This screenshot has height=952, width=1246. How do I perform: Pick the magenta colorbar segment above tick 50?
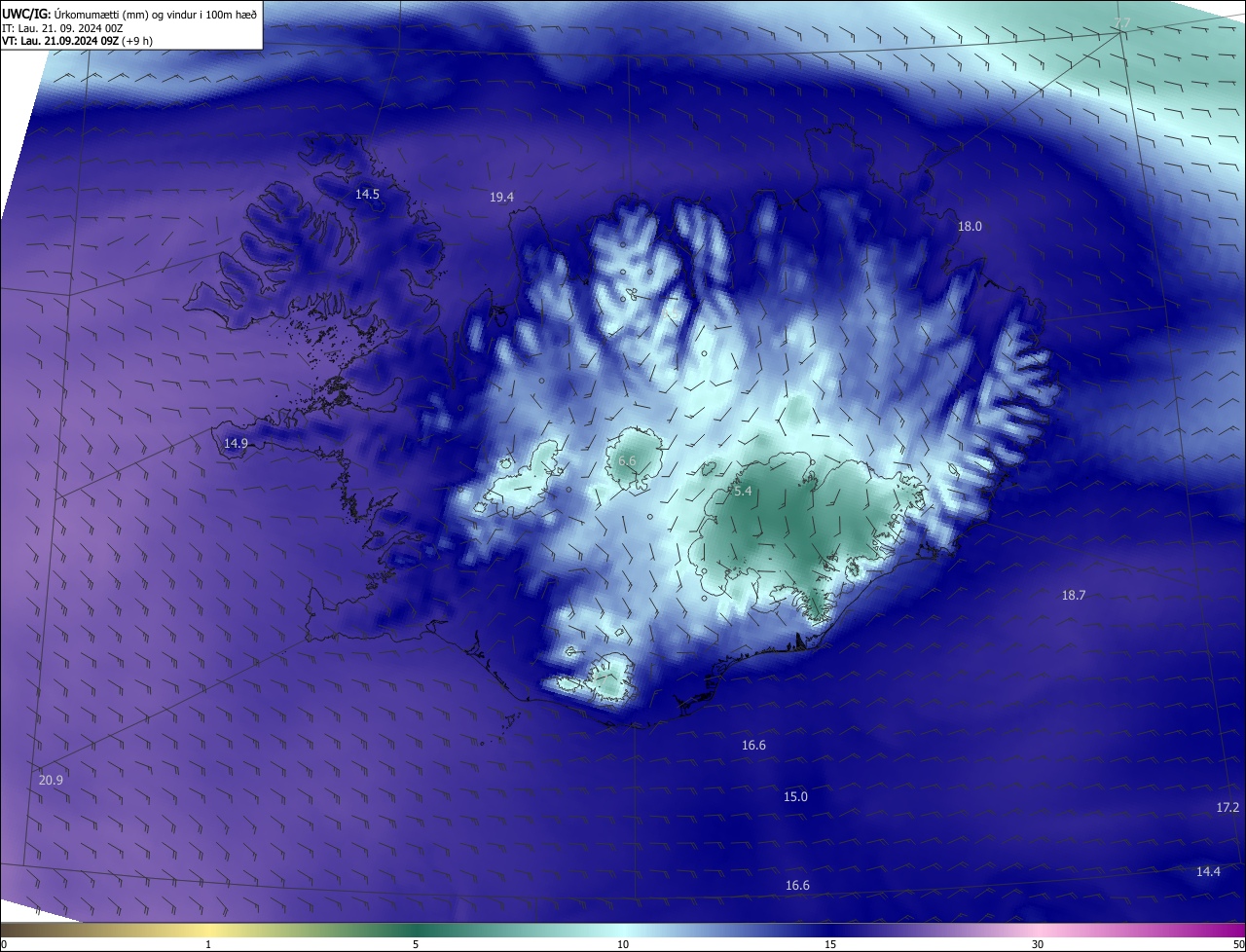click(1234, 931)
